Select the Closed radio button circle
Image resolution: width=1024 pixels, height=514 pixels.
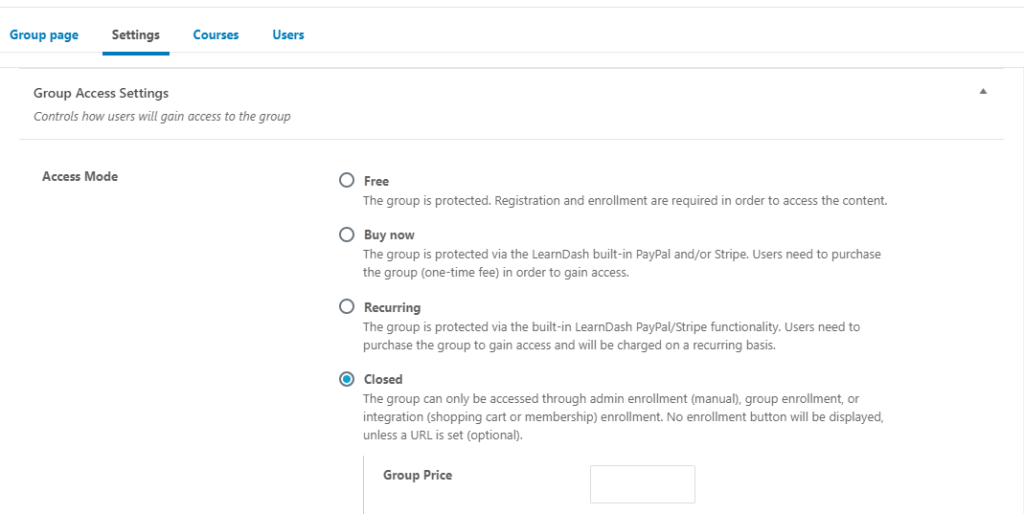(x=347, y=379)
